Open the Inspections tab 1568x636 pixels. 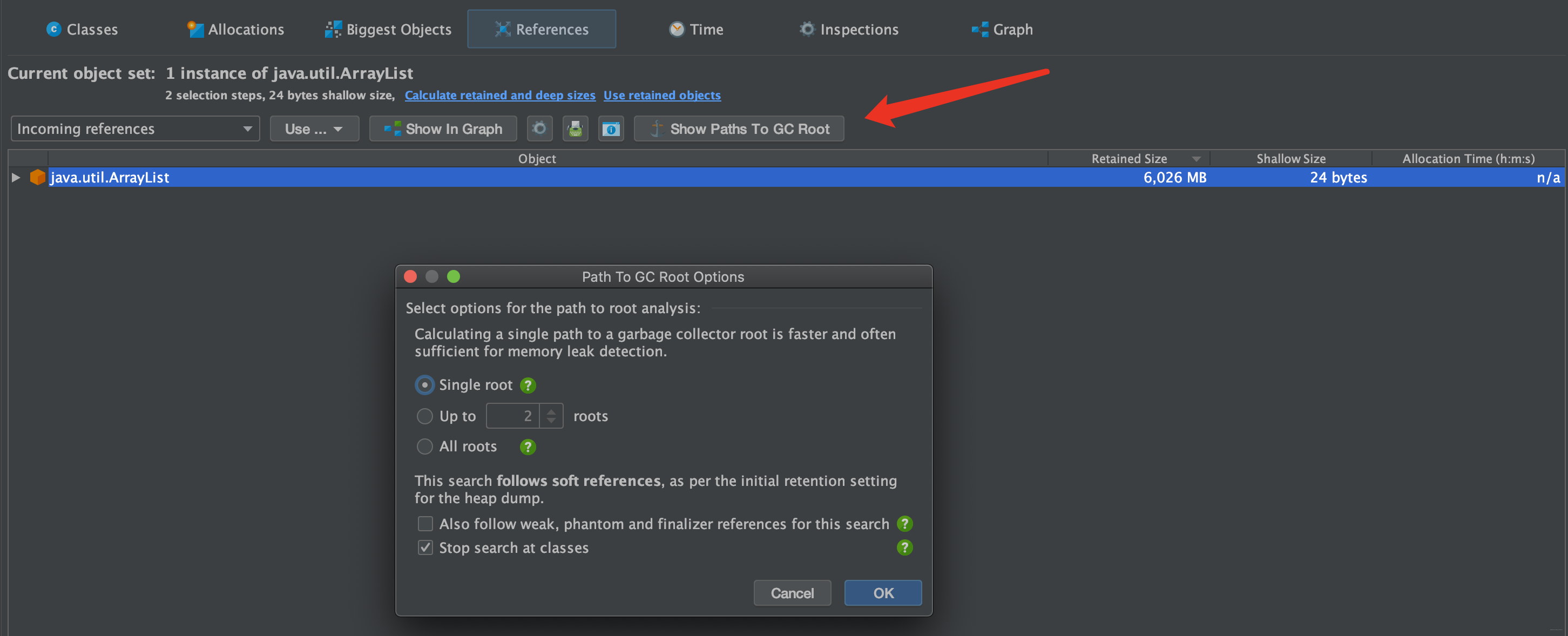(848, 29)
